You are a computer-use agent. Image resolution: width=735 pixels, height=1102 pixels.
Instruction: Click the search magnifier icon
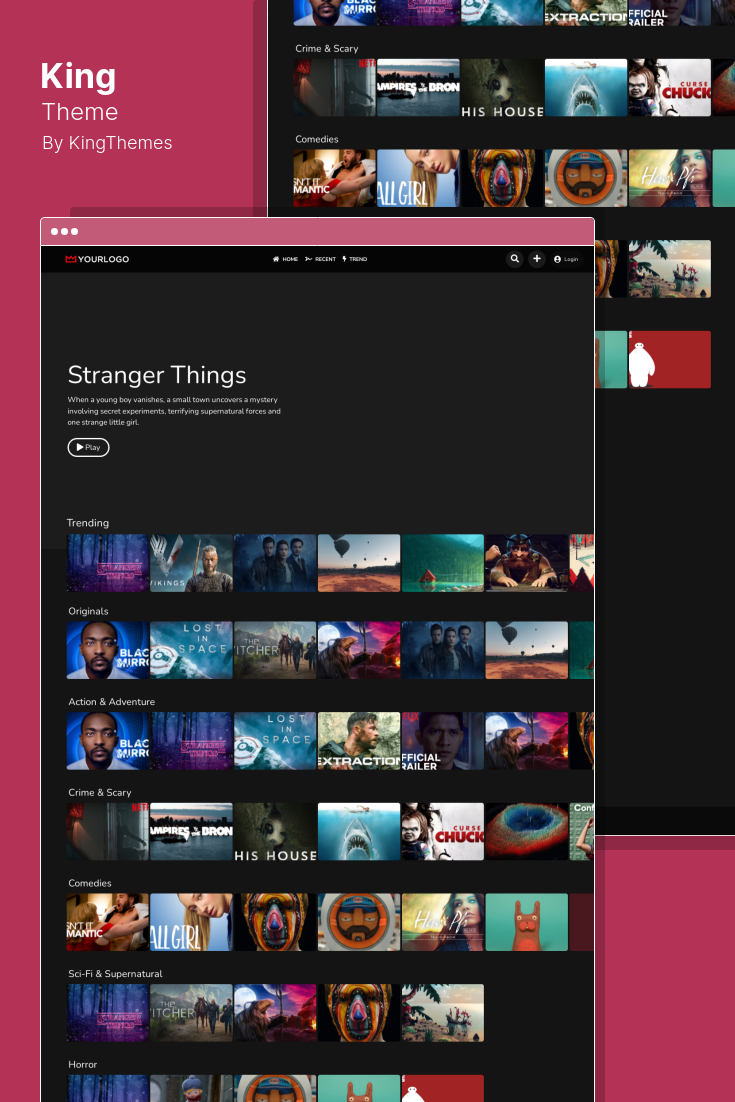point(515,259)
